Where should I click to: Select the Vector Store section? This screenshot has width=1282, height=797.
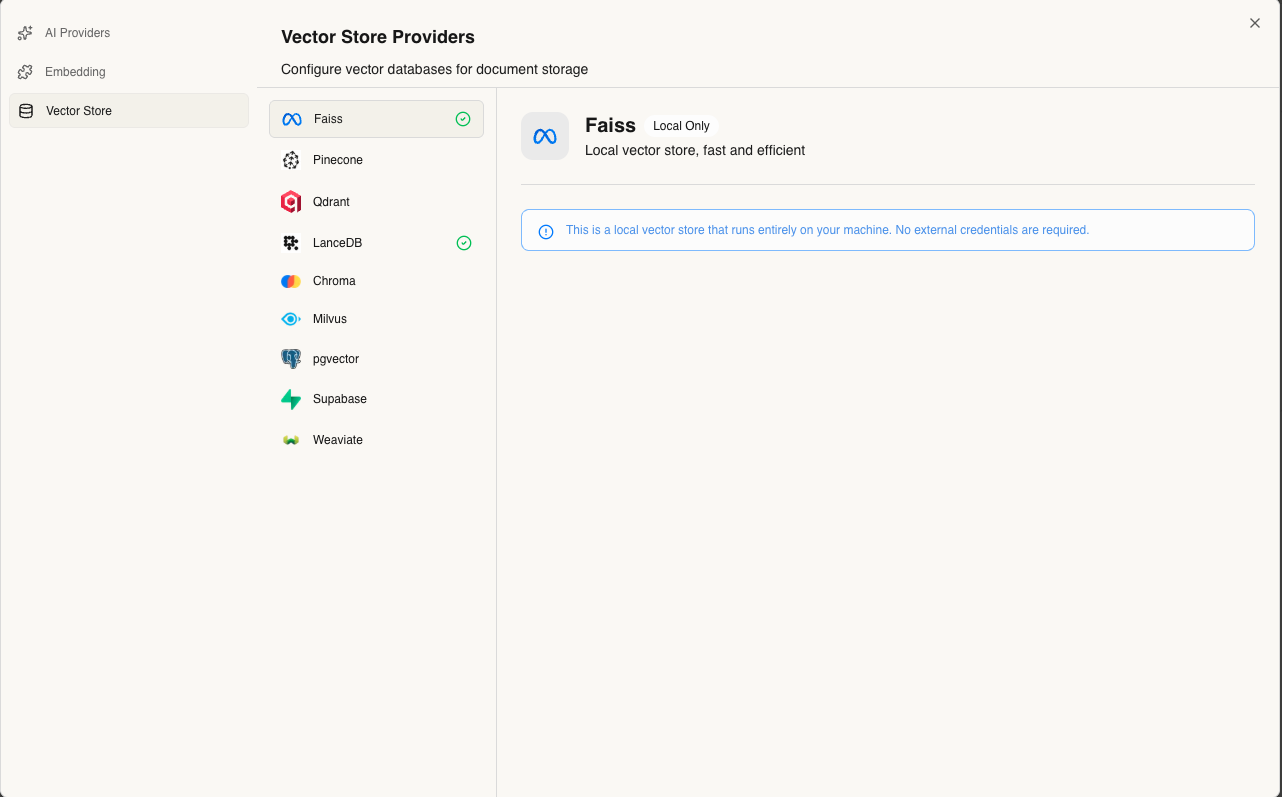click(x=128, y=111)
